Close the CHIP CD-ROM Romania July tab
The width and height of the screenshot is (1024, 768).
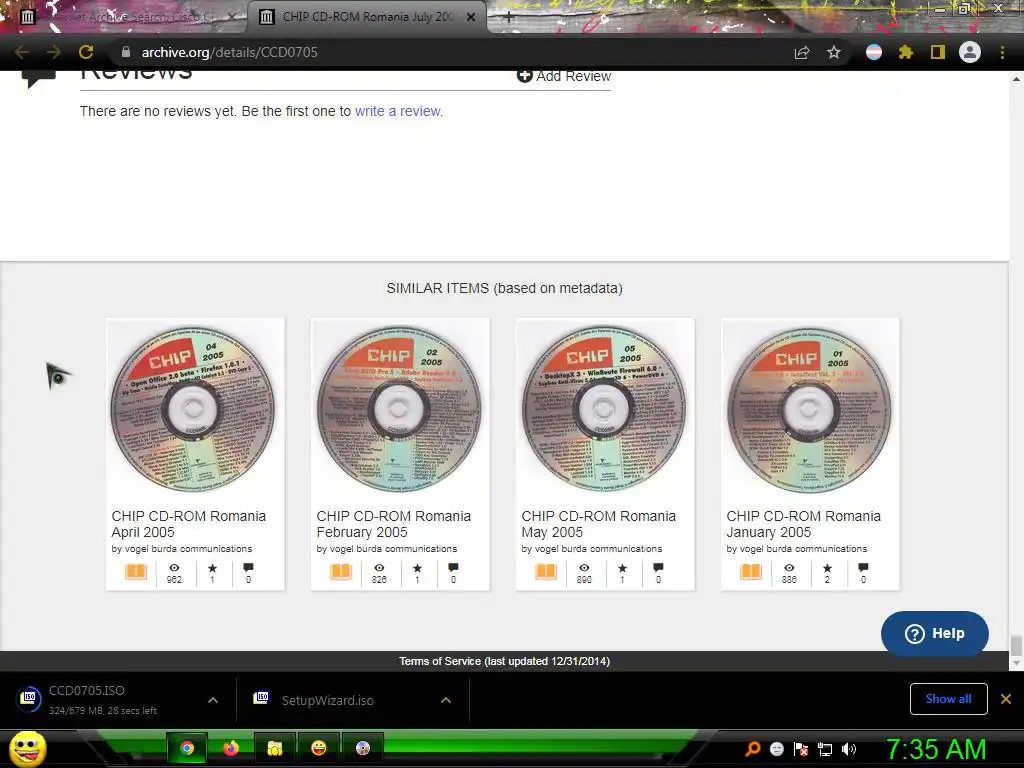point(471,17)
